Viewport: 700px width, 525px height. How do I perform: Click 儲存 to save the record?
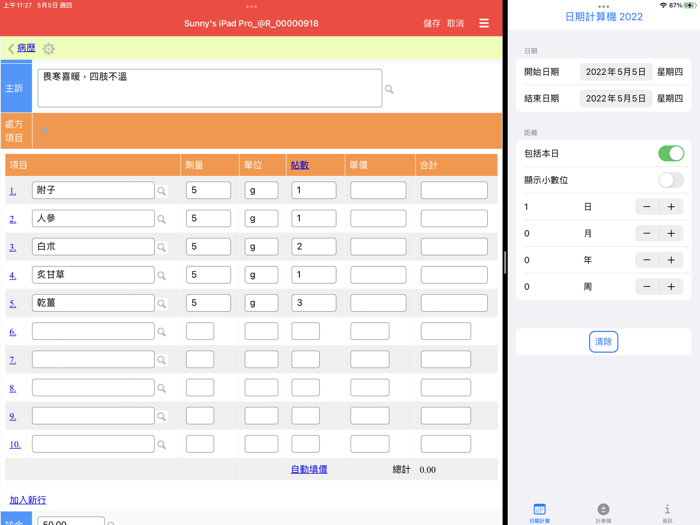pyautogui.click(x=431, y=23)
